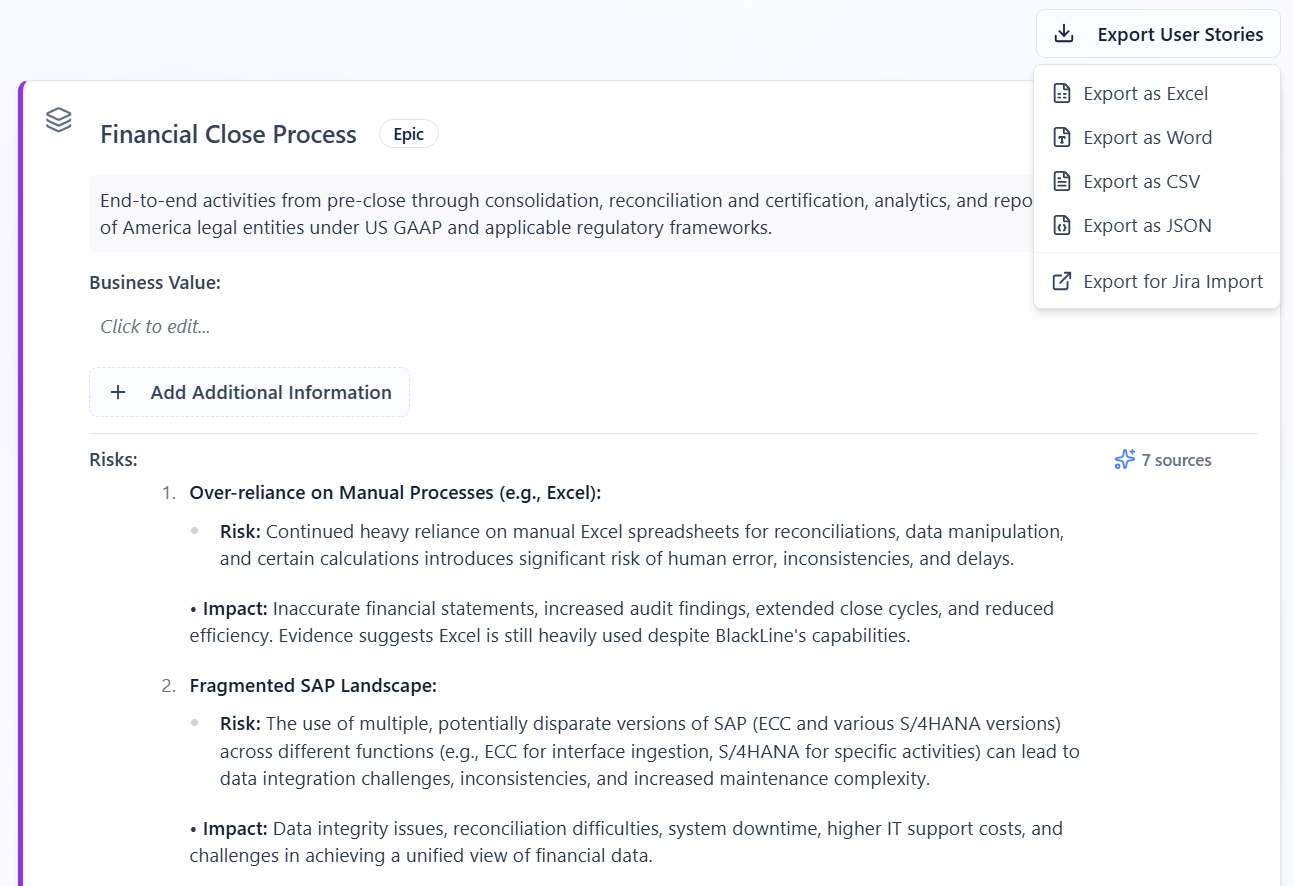Click the epic description text box
The height and width of the screenshot is (886, 1293).
coord(560,213)
